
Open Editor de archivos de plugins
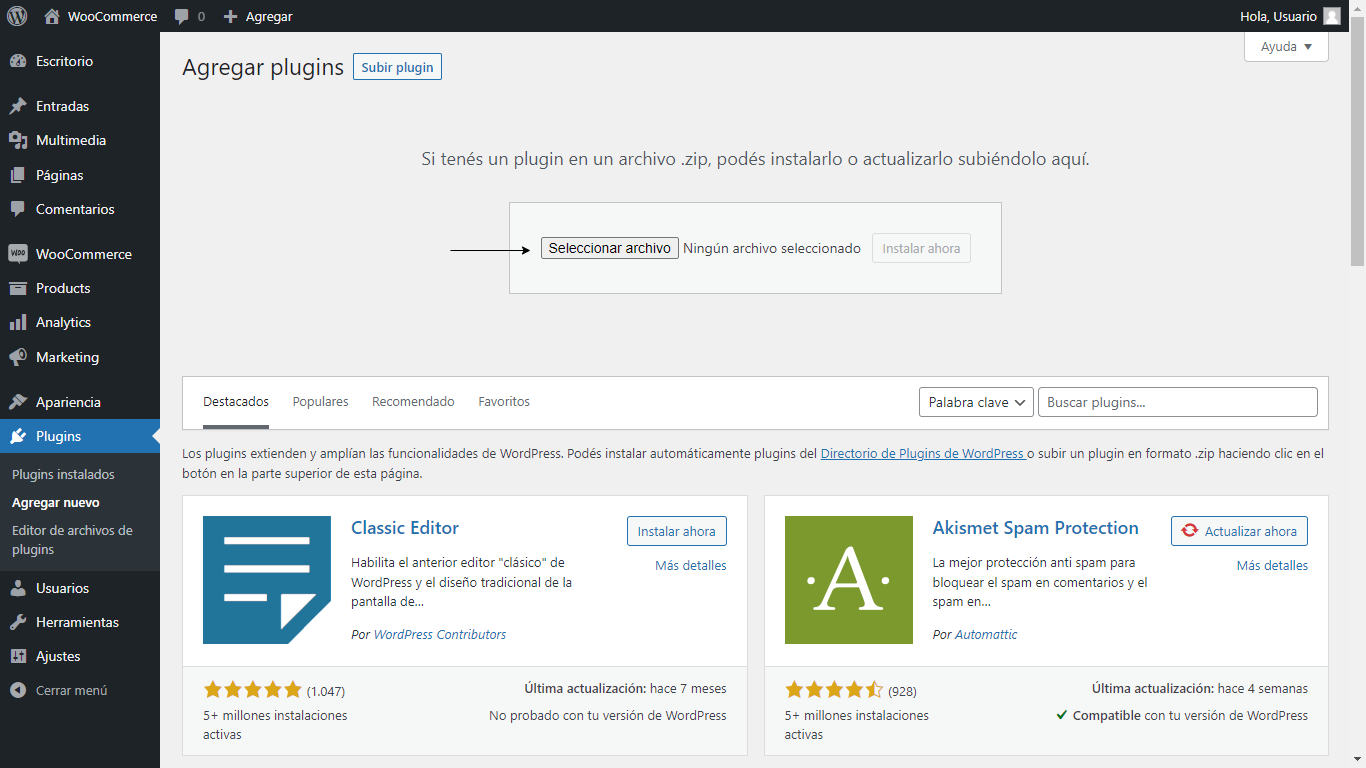[x=72, y=540]
